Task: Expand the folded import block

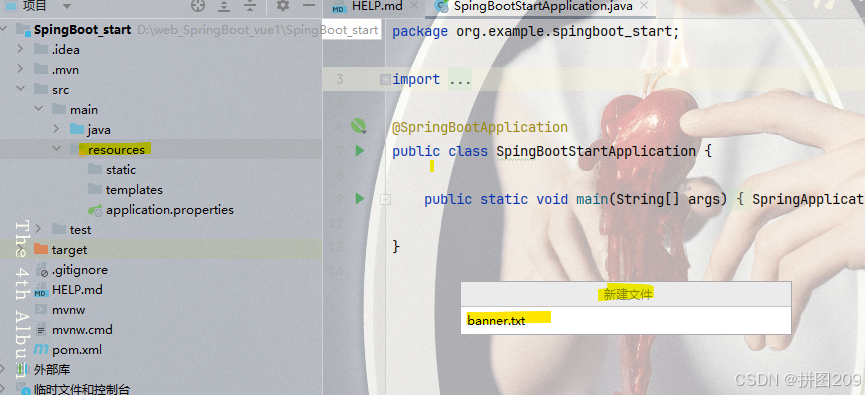Action: pyautogui.click(x=385, y=79)
